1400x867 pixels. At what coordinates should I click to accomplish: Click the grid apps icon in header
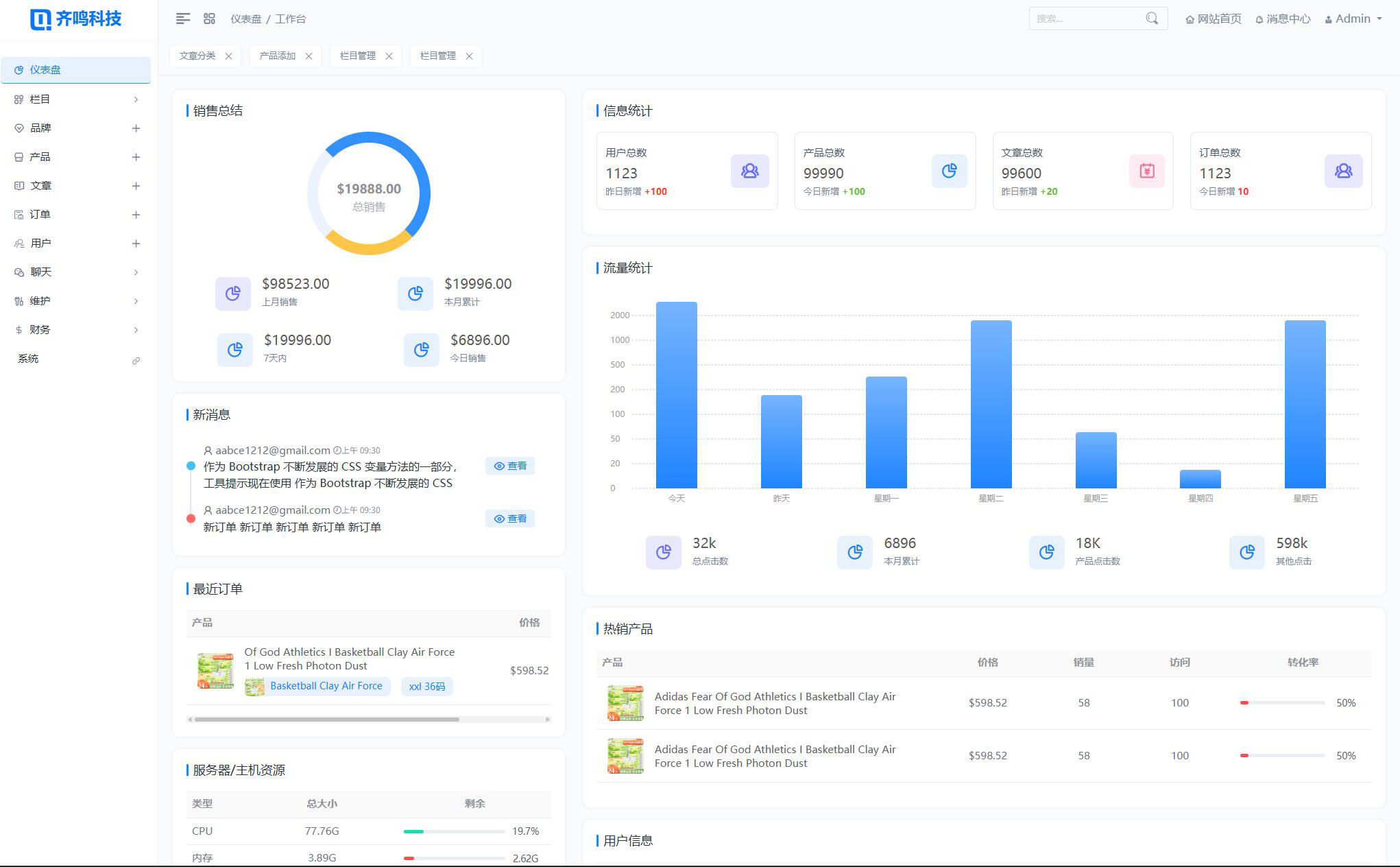coord(210,19)
